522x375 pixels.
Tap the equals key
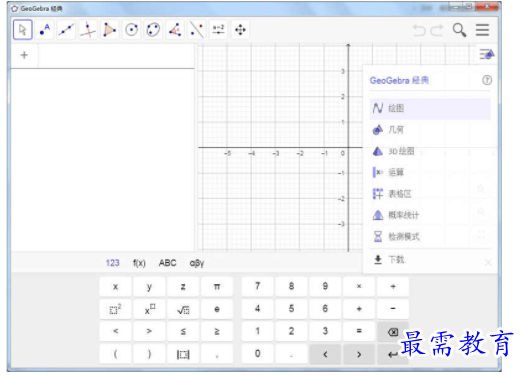pos(359,331)
